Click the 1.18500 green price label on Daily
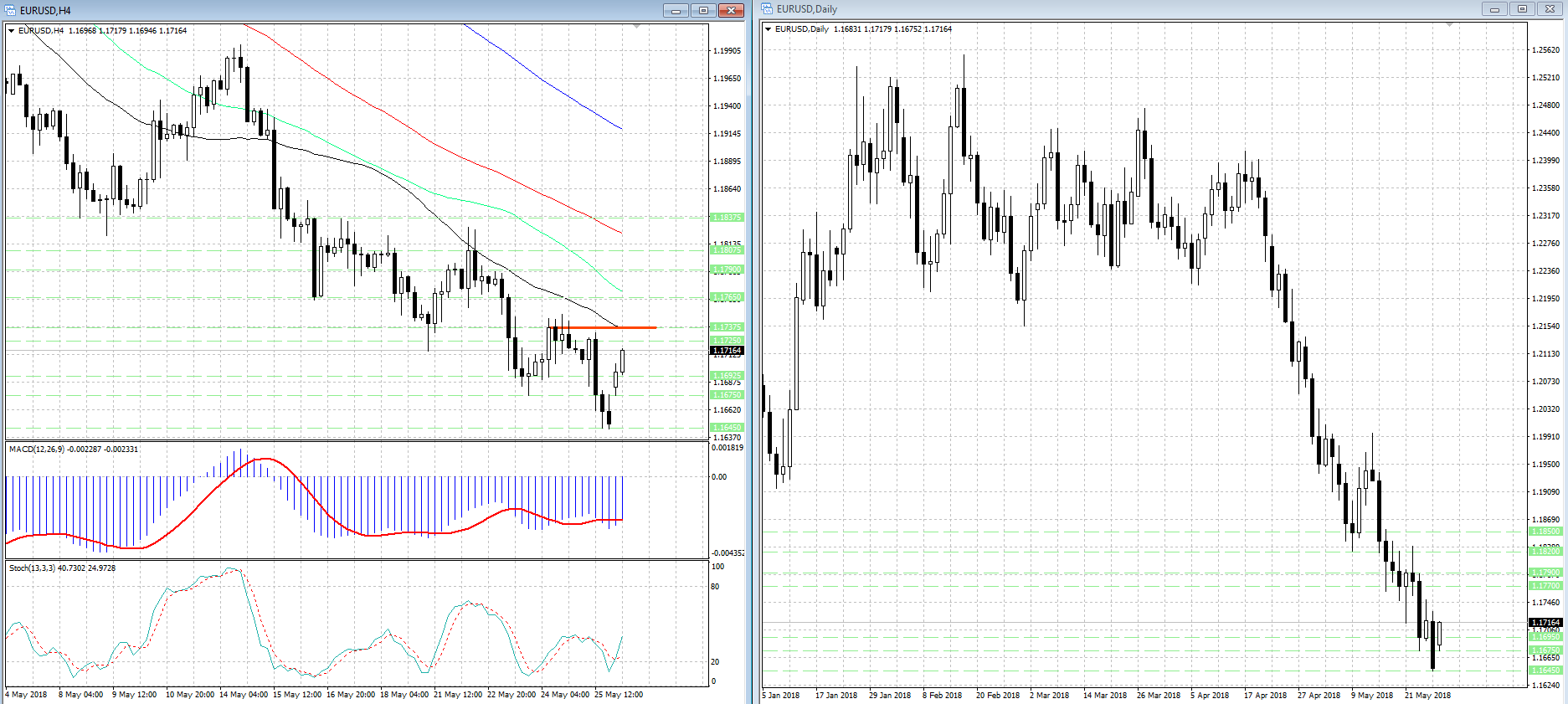 [x=1545, y=532]
